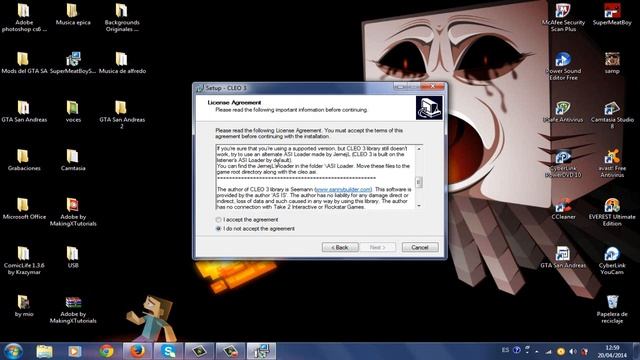This screenshot has height=360, width=640.
Task: Open the Camtasia folder icon
Action: coord(73,160)
